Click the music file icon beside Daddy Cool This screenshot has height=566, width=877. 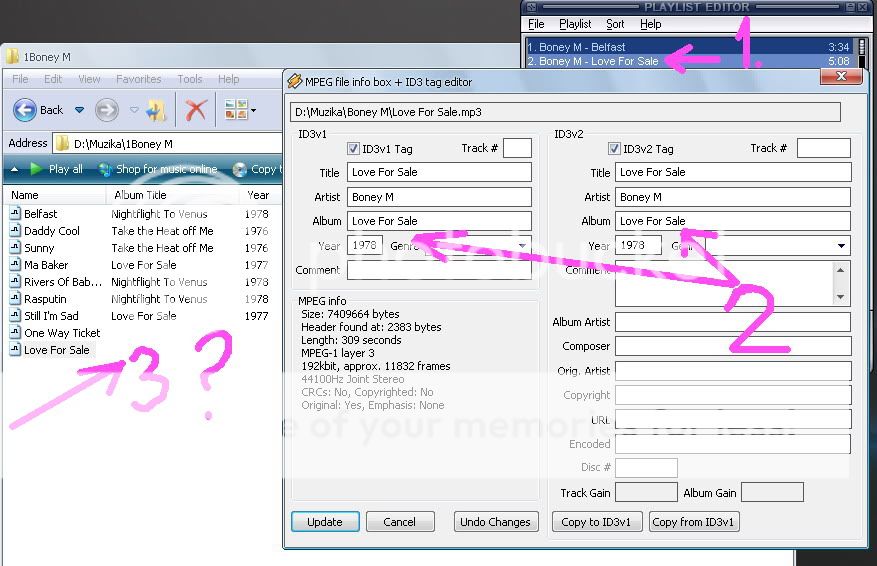pos(15,230)
